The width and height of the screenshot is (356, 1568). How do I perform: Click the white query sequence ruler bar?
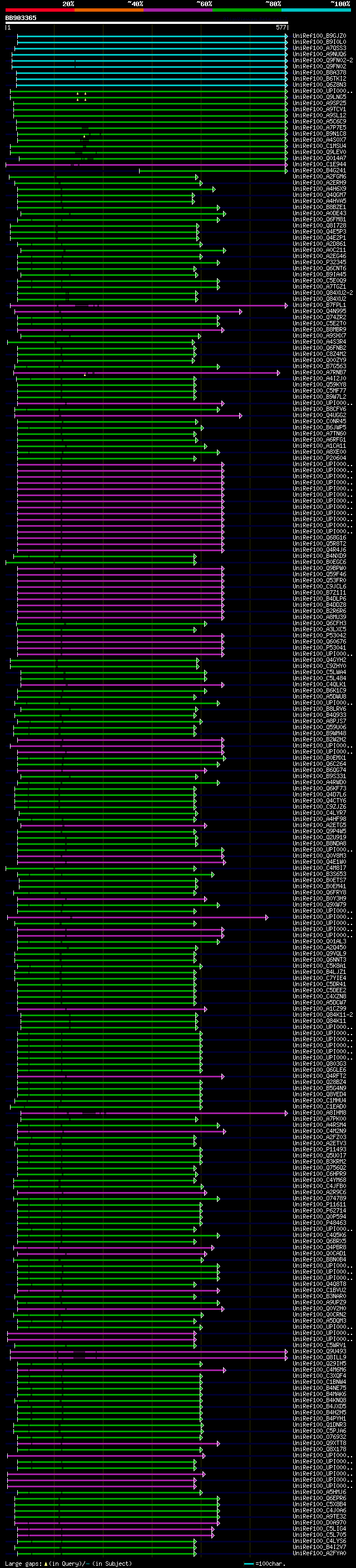coord(147,23)
